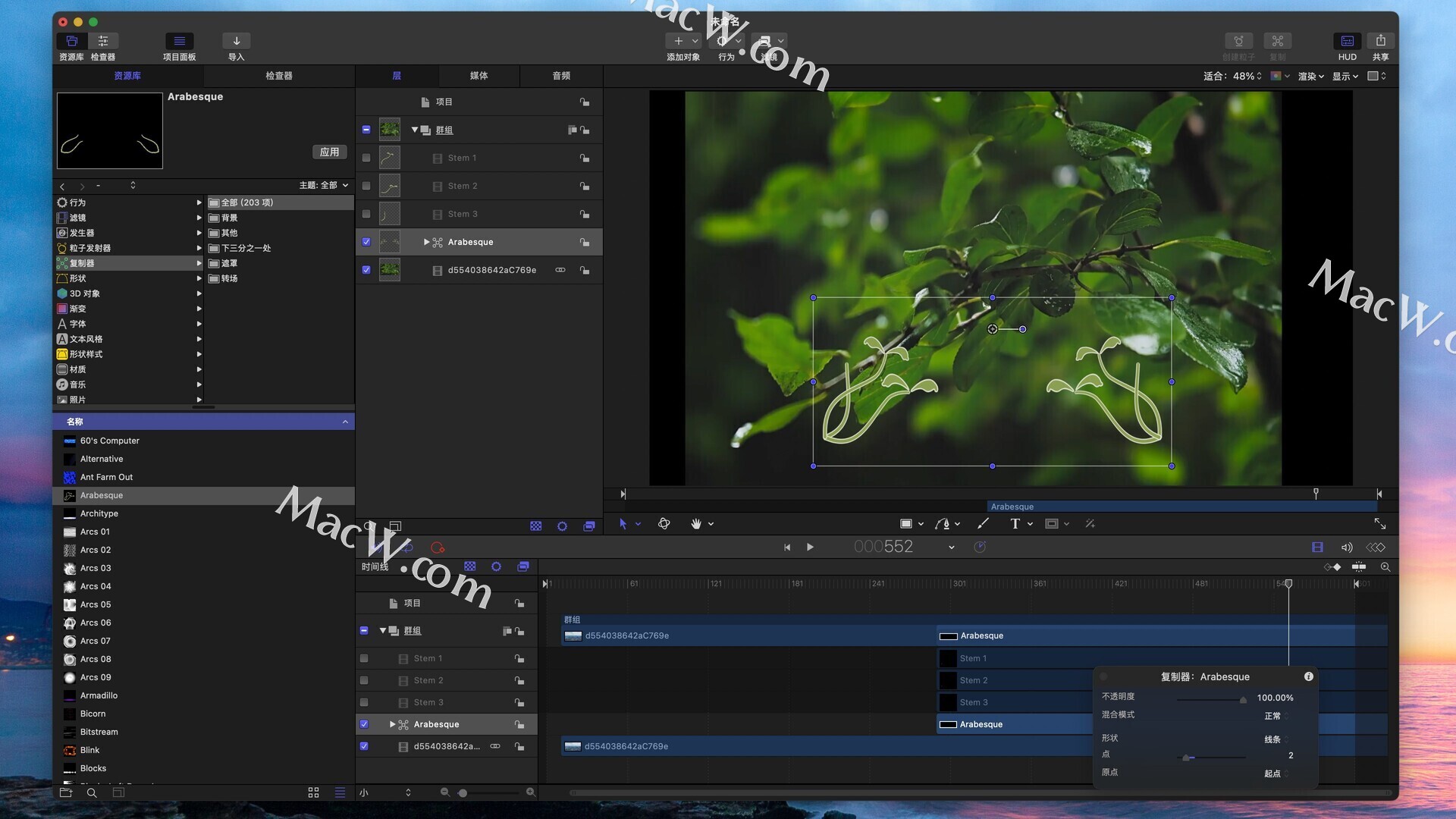
Task: Open the Theme: All dropdown
Action: coord(325,185)
